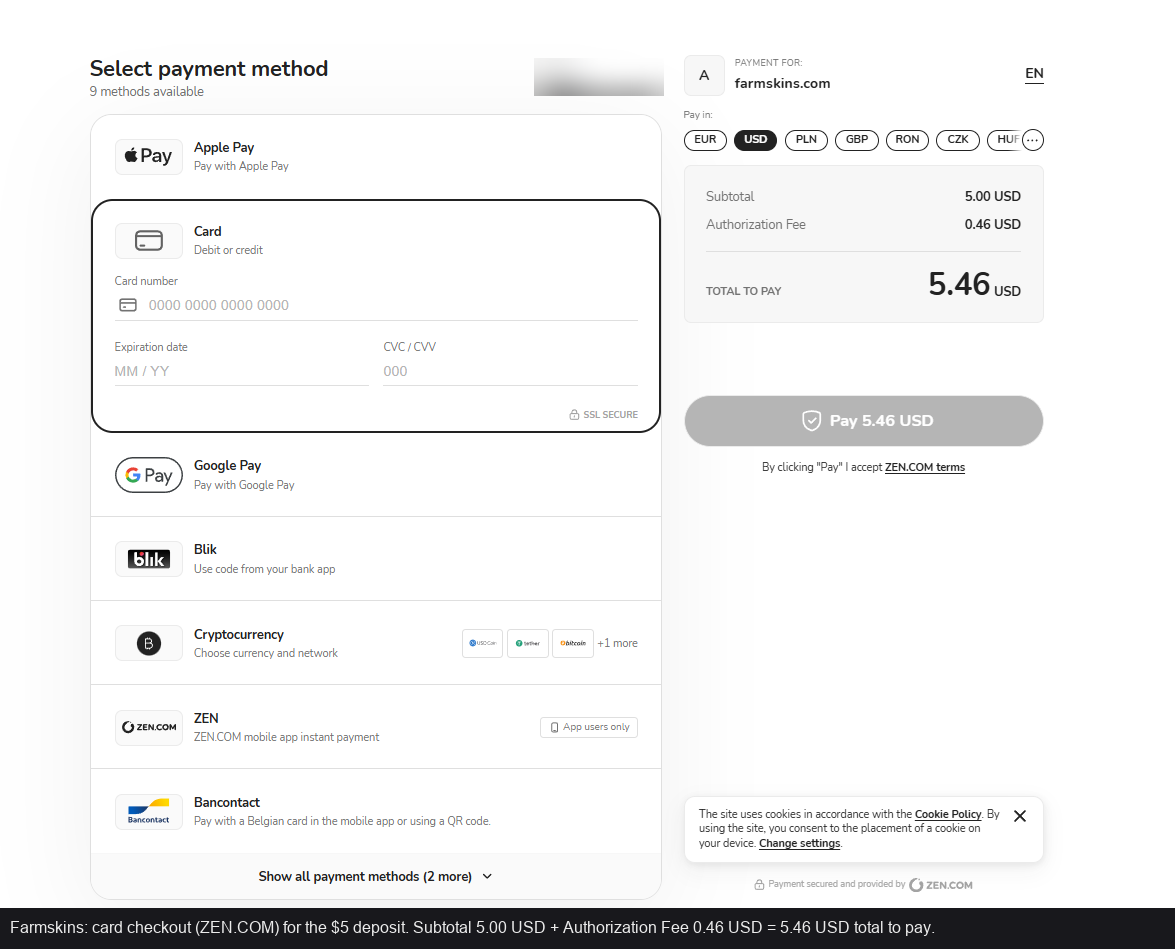Choose Google Pay payment method
The width and height of the screenshot is (1175, 949).
click(376, 474)
